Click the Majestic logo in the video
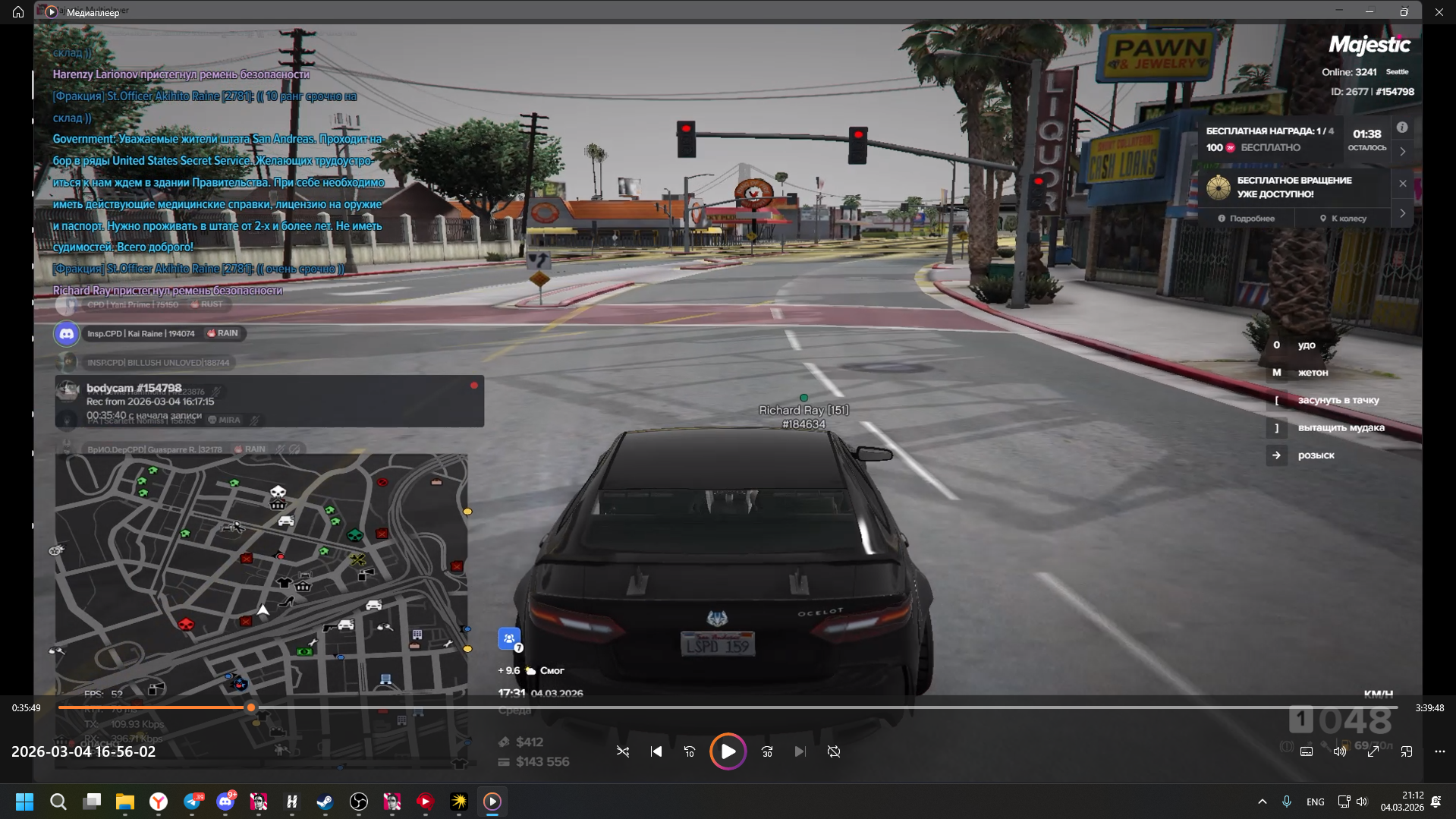The image size is (1456, 819). point(1370,46)
